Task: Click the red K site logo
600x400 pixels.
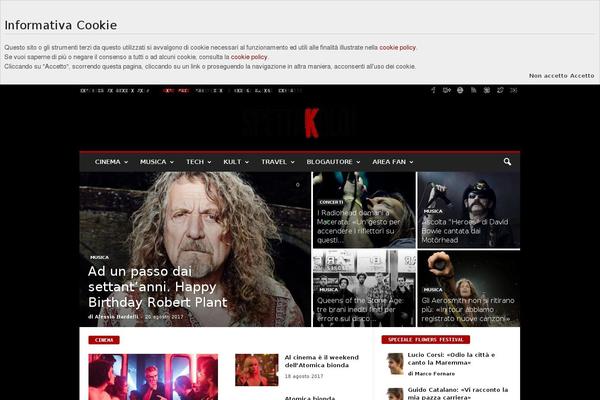Action: tap(311, 123)
